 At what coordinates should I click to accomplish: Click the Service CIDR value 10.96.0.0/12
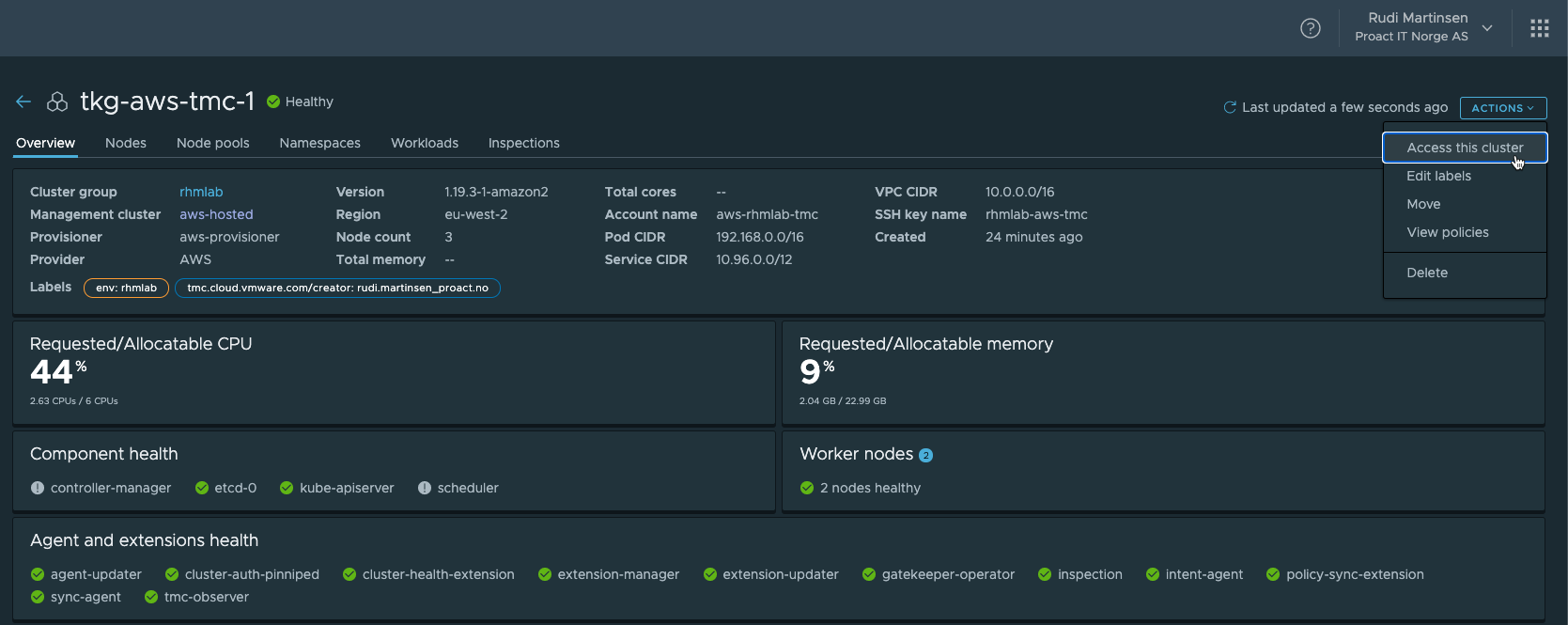[754, 259]
